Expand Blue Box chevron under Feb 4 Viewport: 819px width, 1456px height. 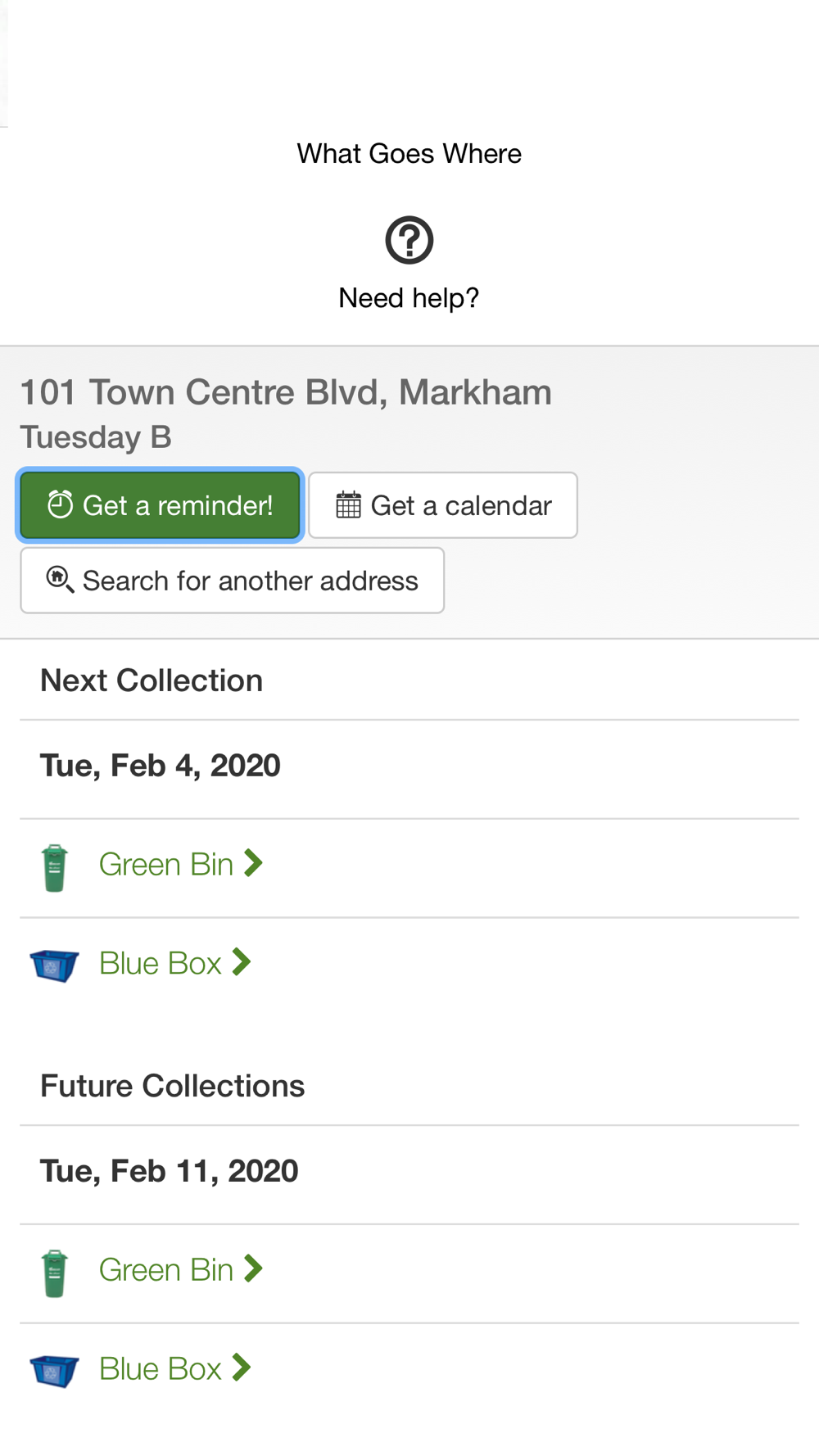tap(241, 962)
